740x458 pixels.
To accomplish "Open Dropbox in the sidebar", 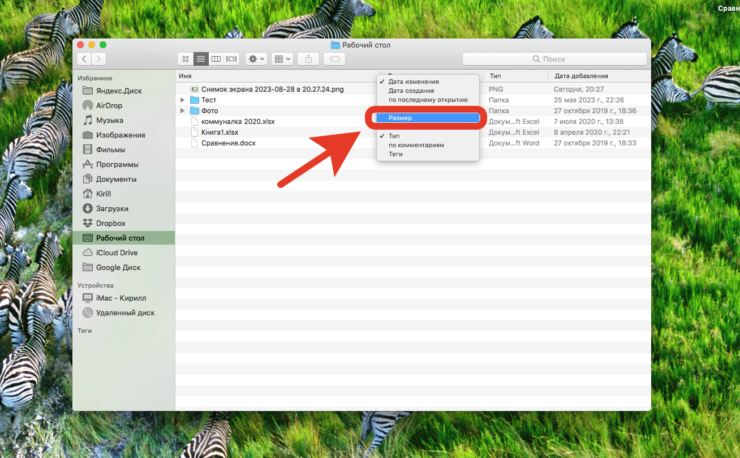I will (x=110, y=223).
